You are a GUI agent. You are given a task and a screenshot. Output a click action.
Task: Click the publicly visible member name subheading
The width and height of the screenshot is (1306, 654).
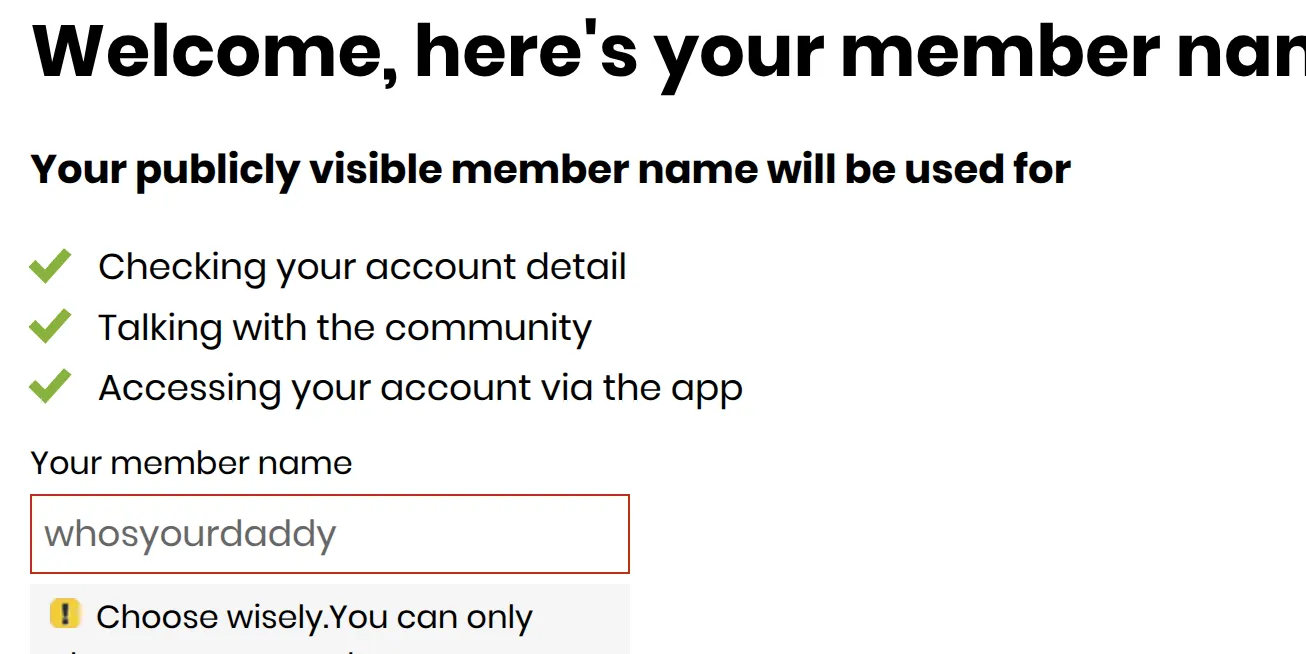click(550, 169)
